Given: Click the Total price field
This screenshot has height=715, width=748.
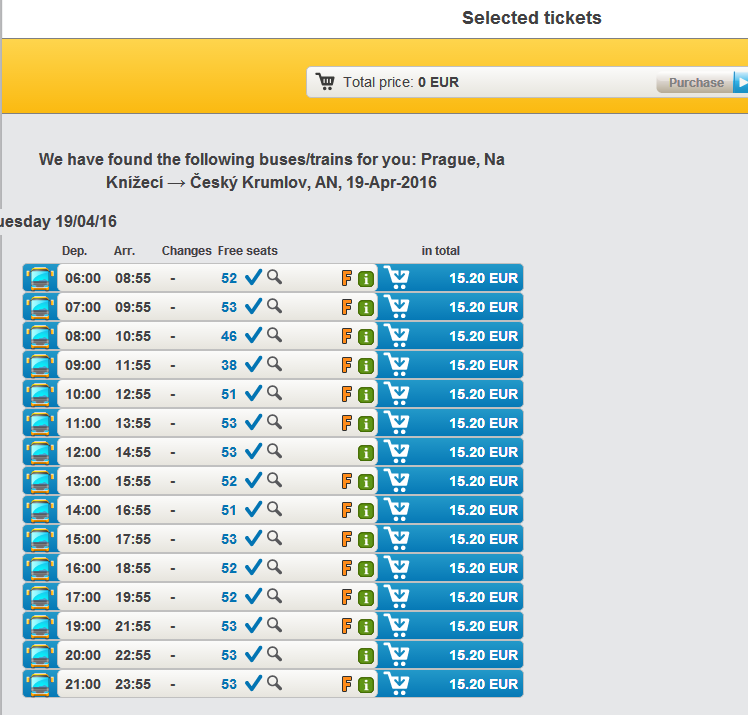Looking at the screenshot, I should tap(400, 83).
